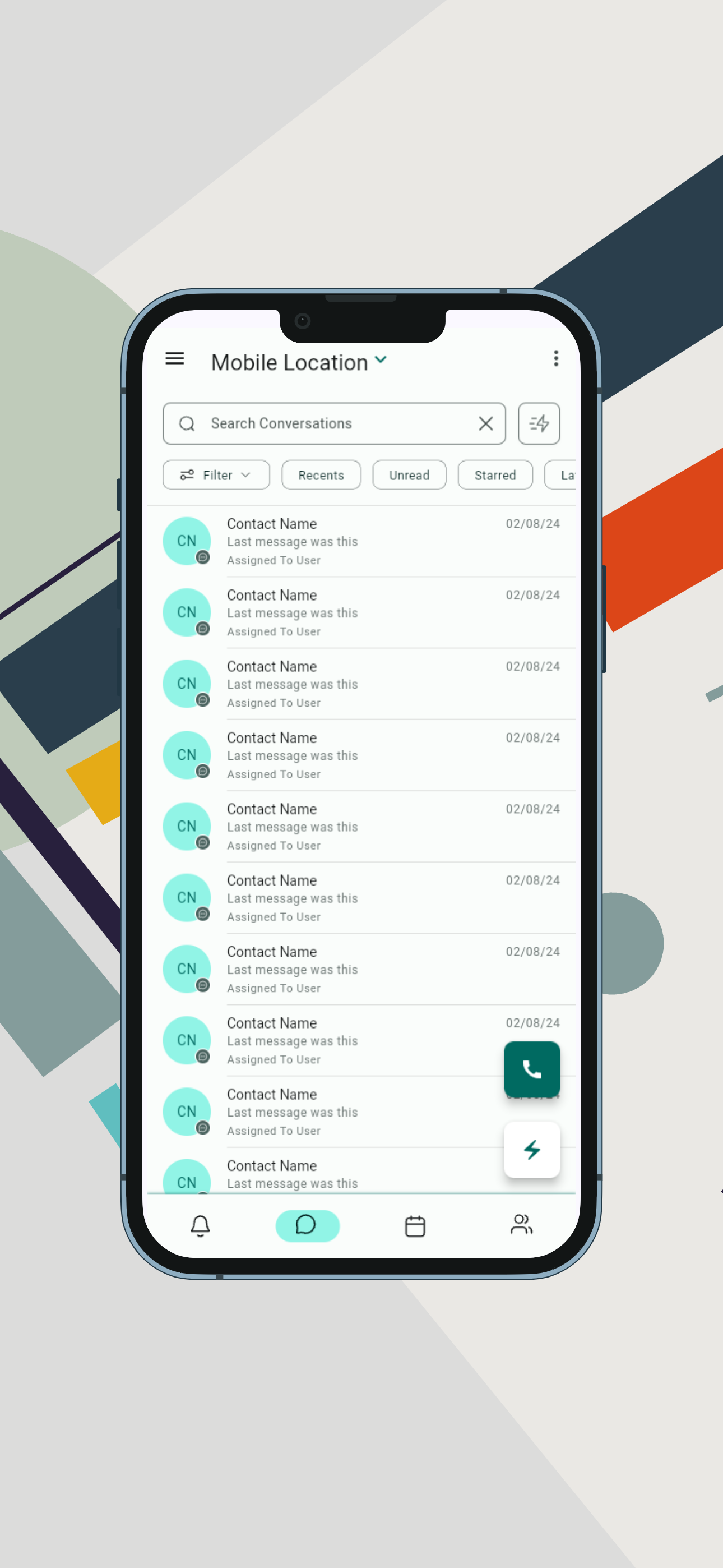Expand the Mobile Location dropdown chevron

381,359
